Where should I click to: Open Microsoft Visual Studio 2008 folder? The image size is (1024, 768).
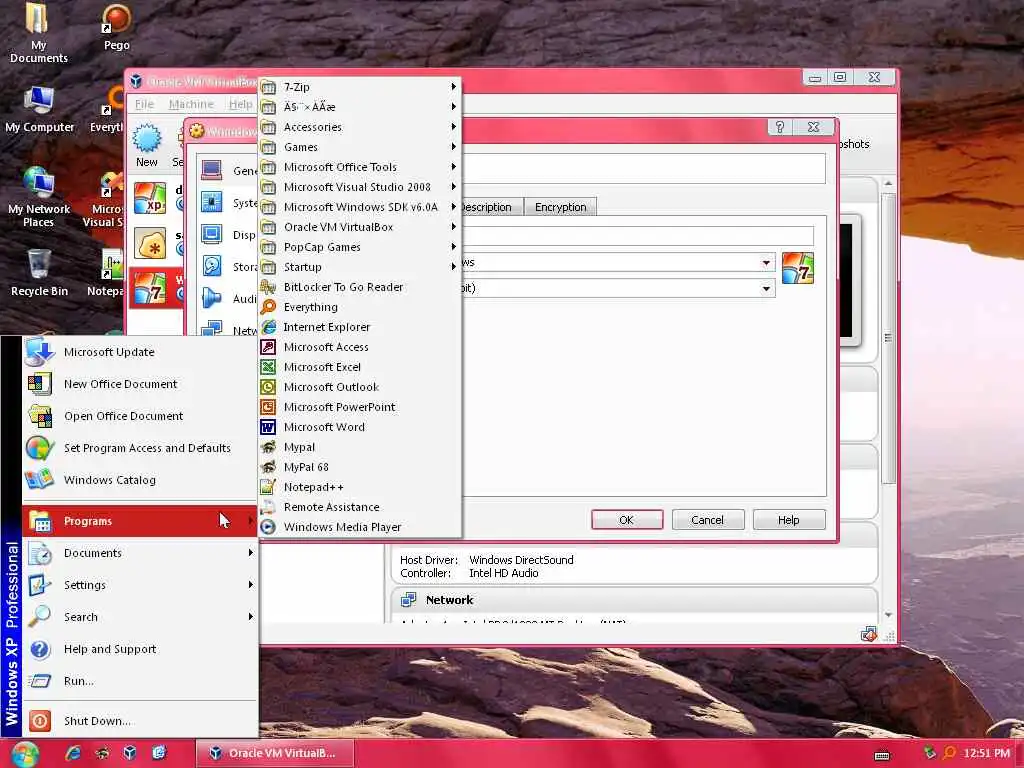click(x=359, y=187)
